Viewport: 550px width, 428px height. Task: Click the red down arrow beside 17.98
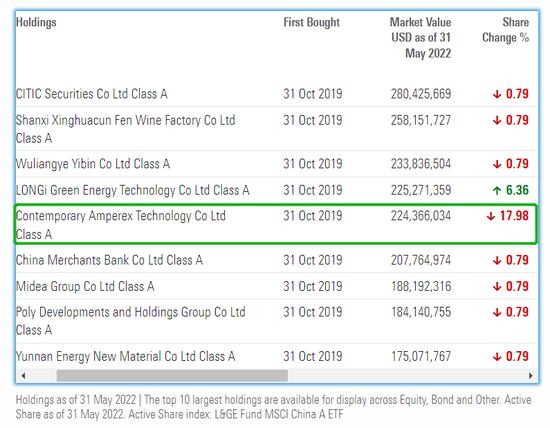(x=490, y=216)
